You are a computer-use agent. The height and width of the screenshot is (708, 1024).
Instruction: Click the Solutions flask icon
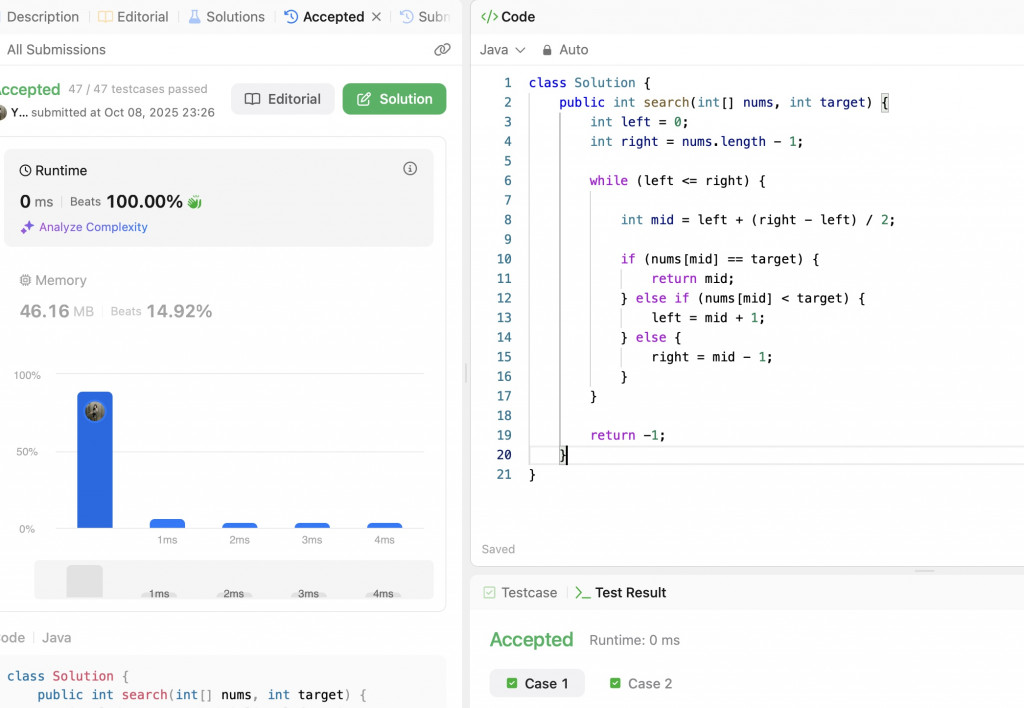[x=195, y=16]
